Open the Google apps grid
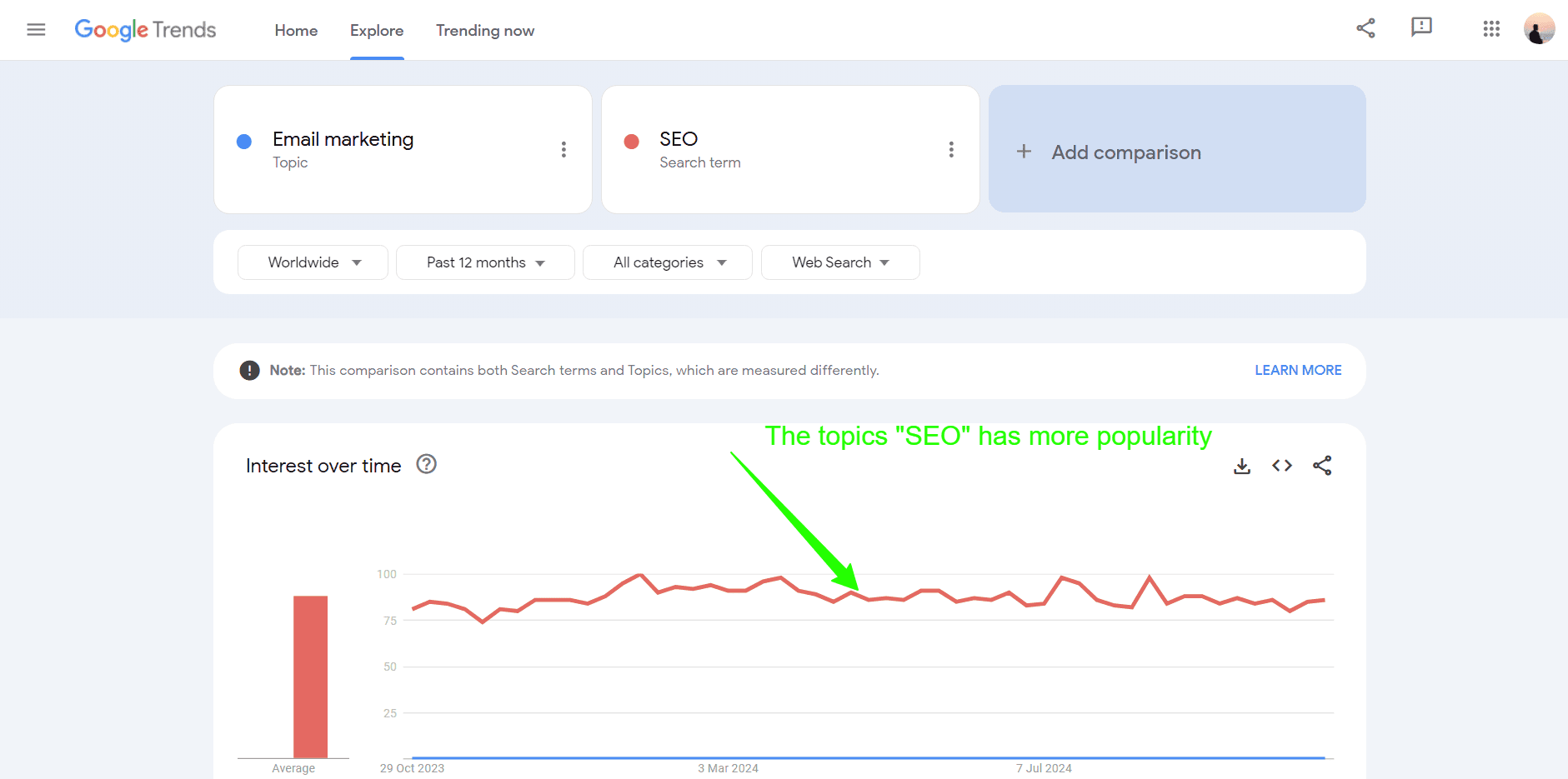 coord(1491,29)
